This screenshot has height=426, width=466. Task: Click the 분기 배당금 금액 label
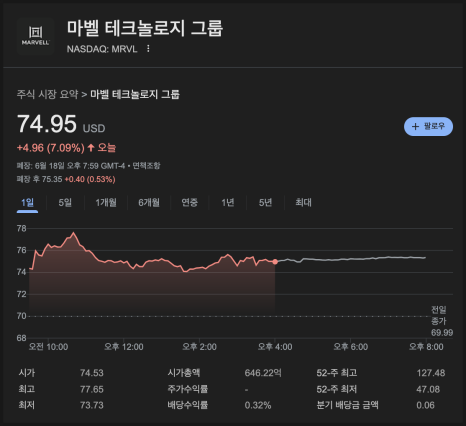pyautogui.click(x=347, y=405)
